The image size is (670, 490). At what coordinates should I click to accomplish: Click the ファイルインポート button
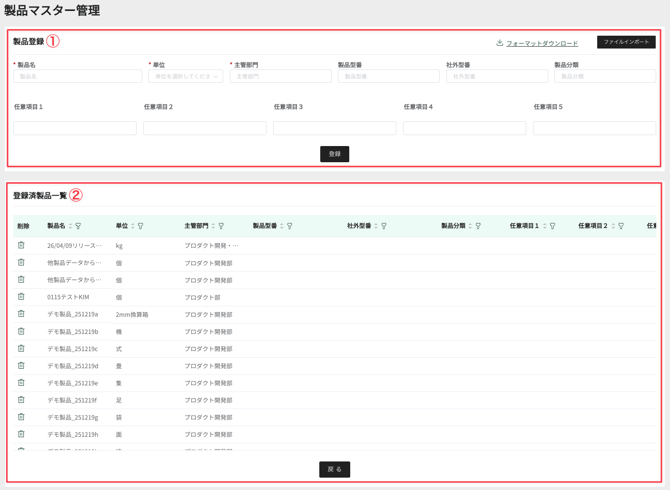coord(626,42)
